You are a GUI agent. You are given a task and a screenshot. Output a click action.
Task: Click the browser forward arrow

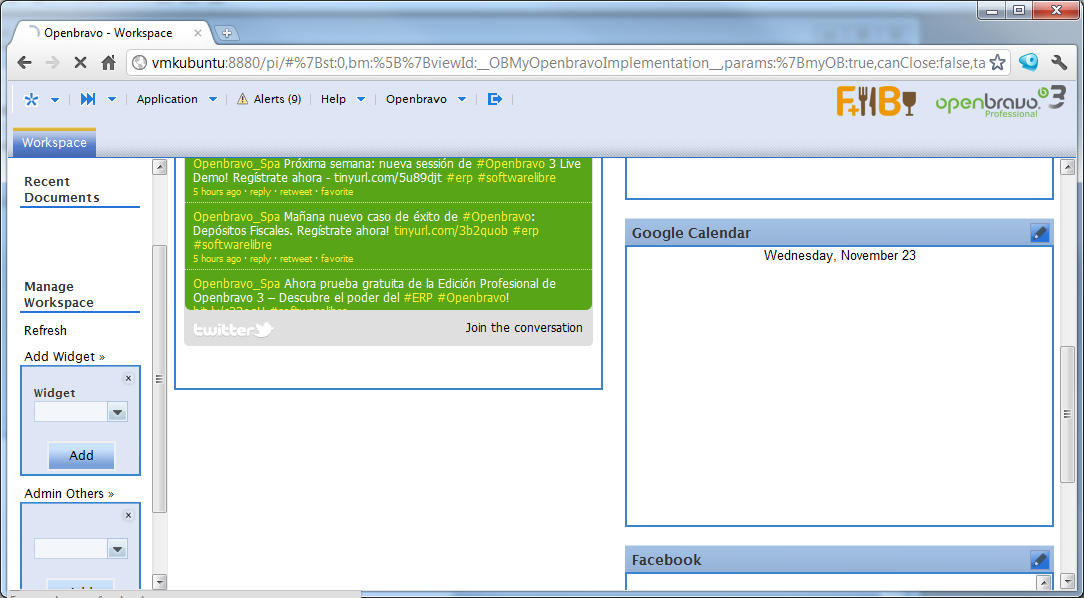[52, 63]
